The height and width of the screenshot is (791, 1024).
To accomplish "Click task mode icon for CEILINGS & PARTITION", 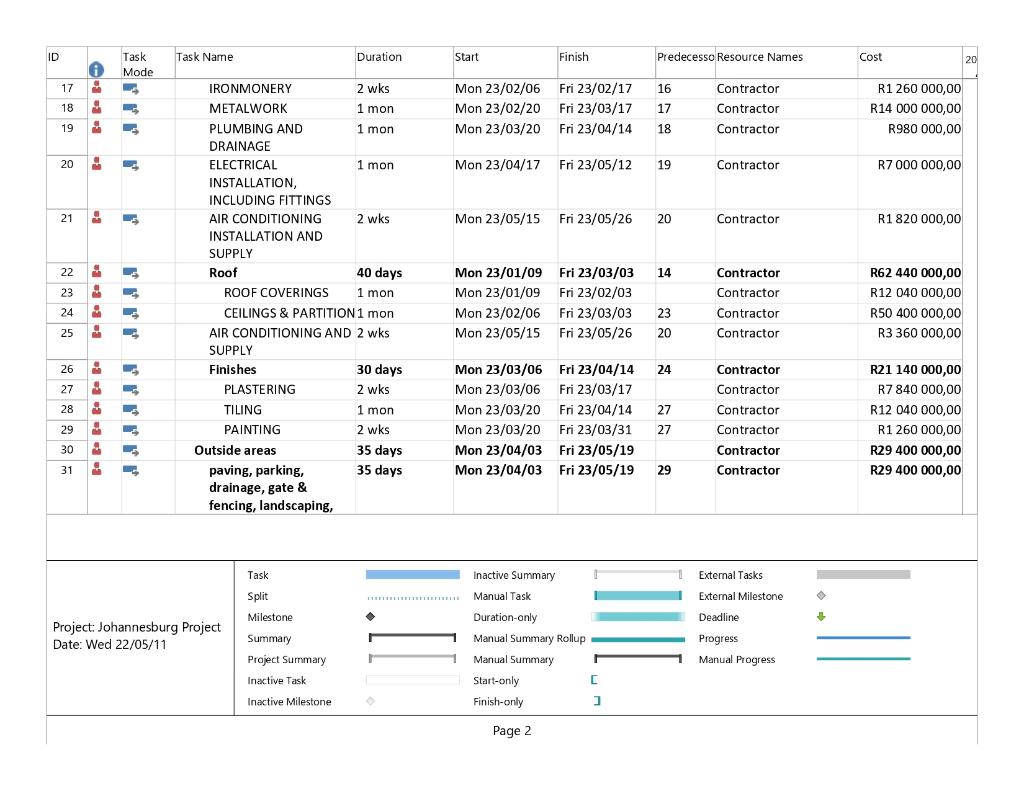I will click(131, 313).
